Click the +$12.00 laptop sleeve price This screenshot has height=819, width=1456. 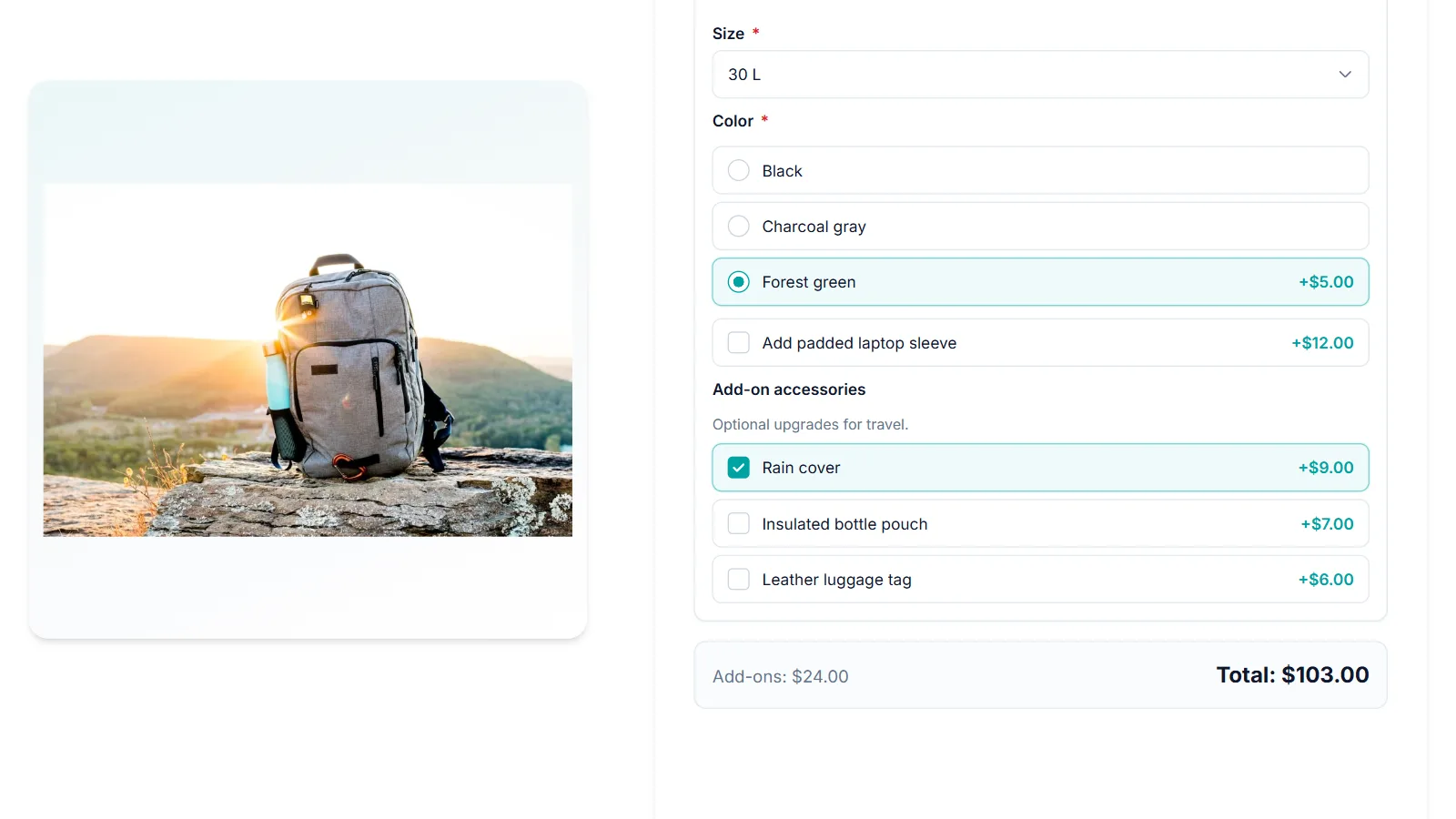click(x=1322, y=343)
